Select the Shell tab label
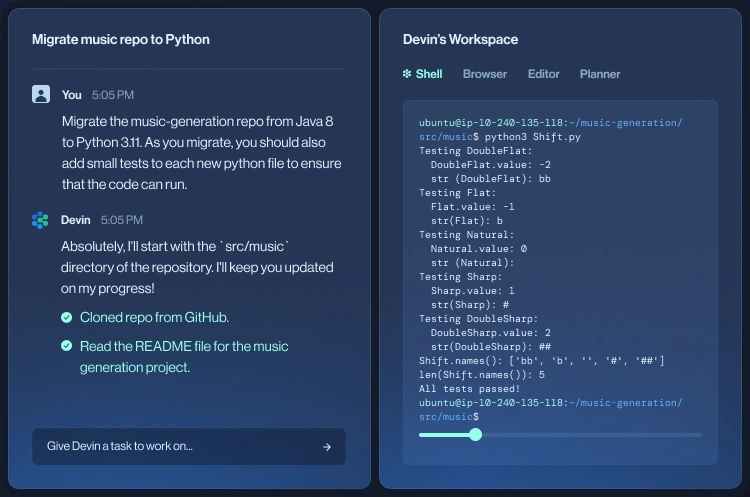 (x=429, y=74)
